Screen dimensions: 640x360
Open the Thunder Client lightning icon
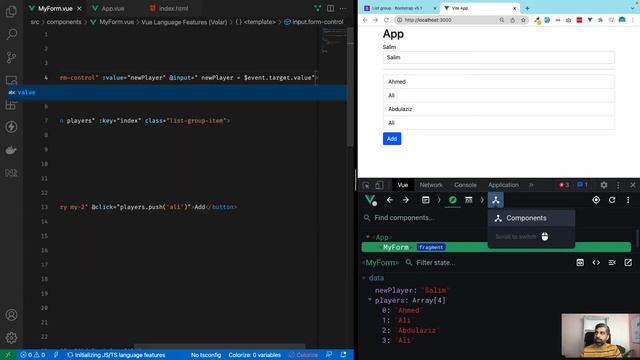[x=11, y=127]
